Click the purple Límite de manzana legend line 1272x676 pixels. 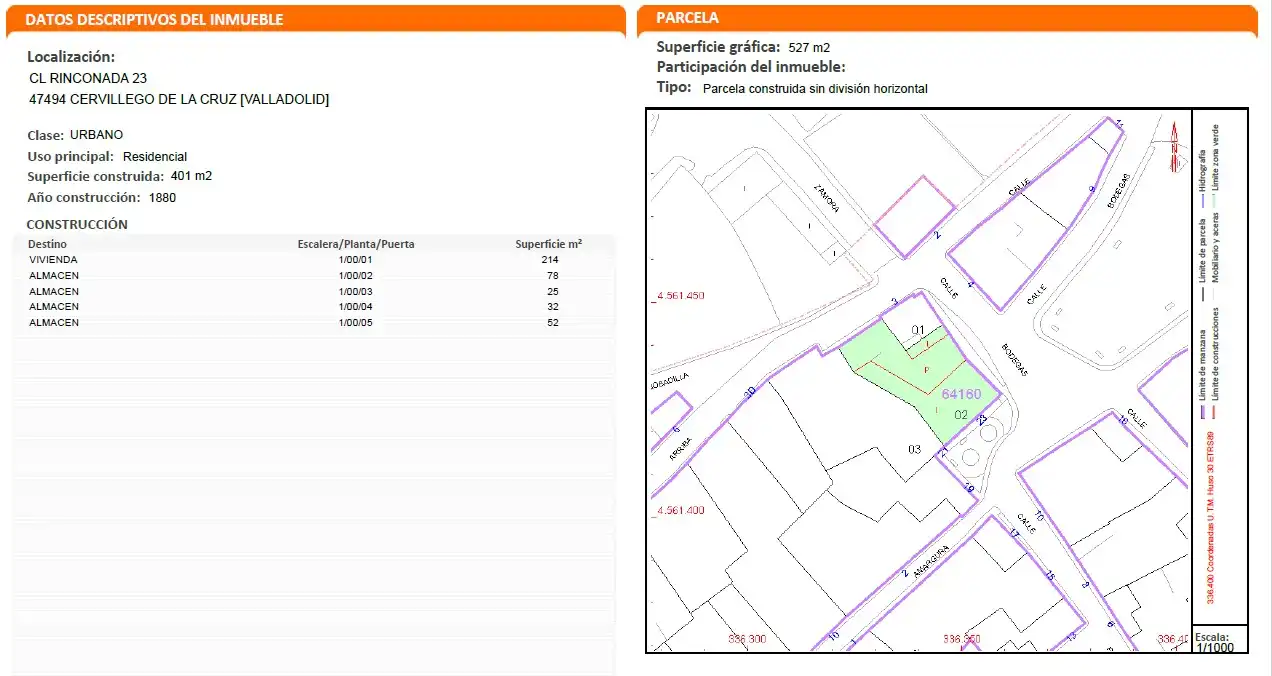tap(1202, 414)
